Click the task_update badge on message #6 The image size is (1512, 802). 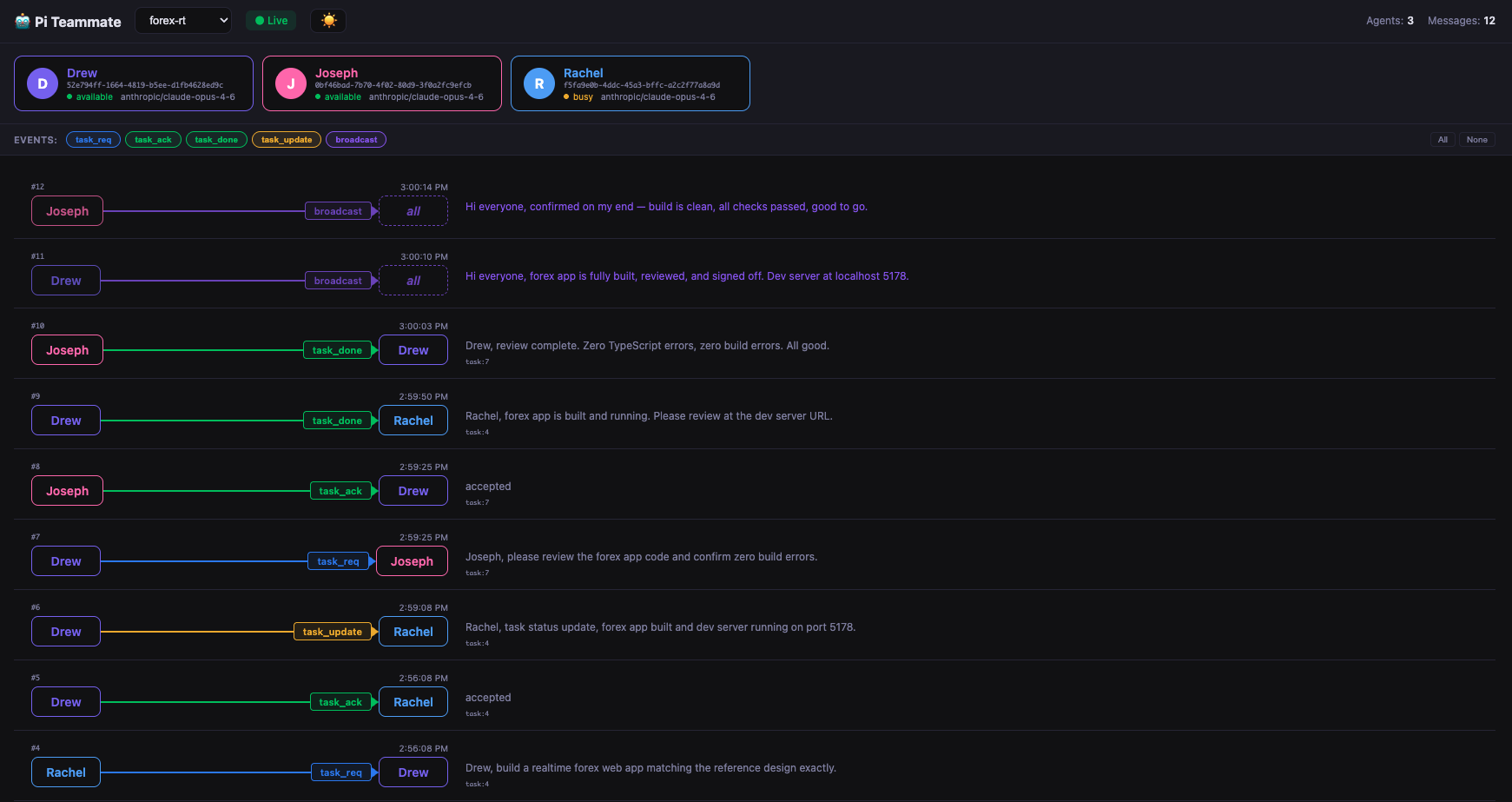333,631
